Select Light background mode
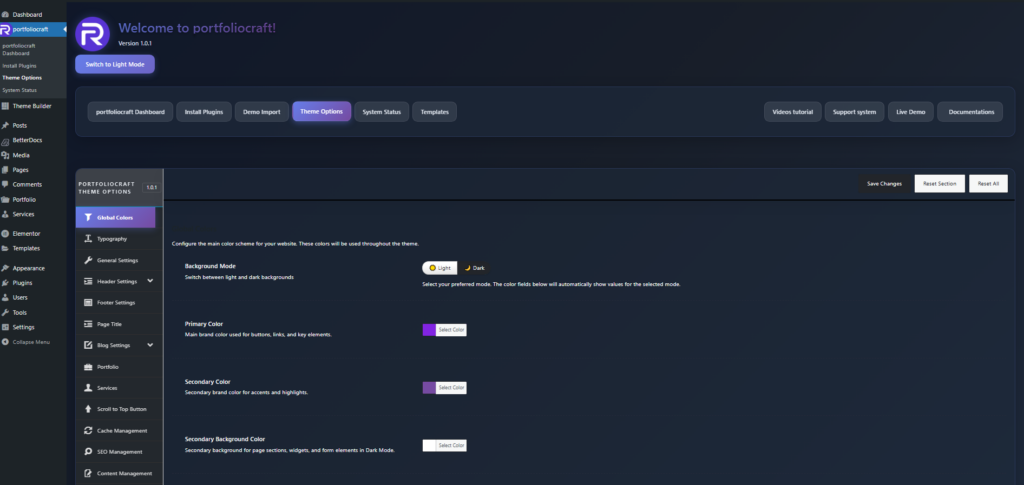This screenshot has width=1024, height=485. click(x=439, y=268)
